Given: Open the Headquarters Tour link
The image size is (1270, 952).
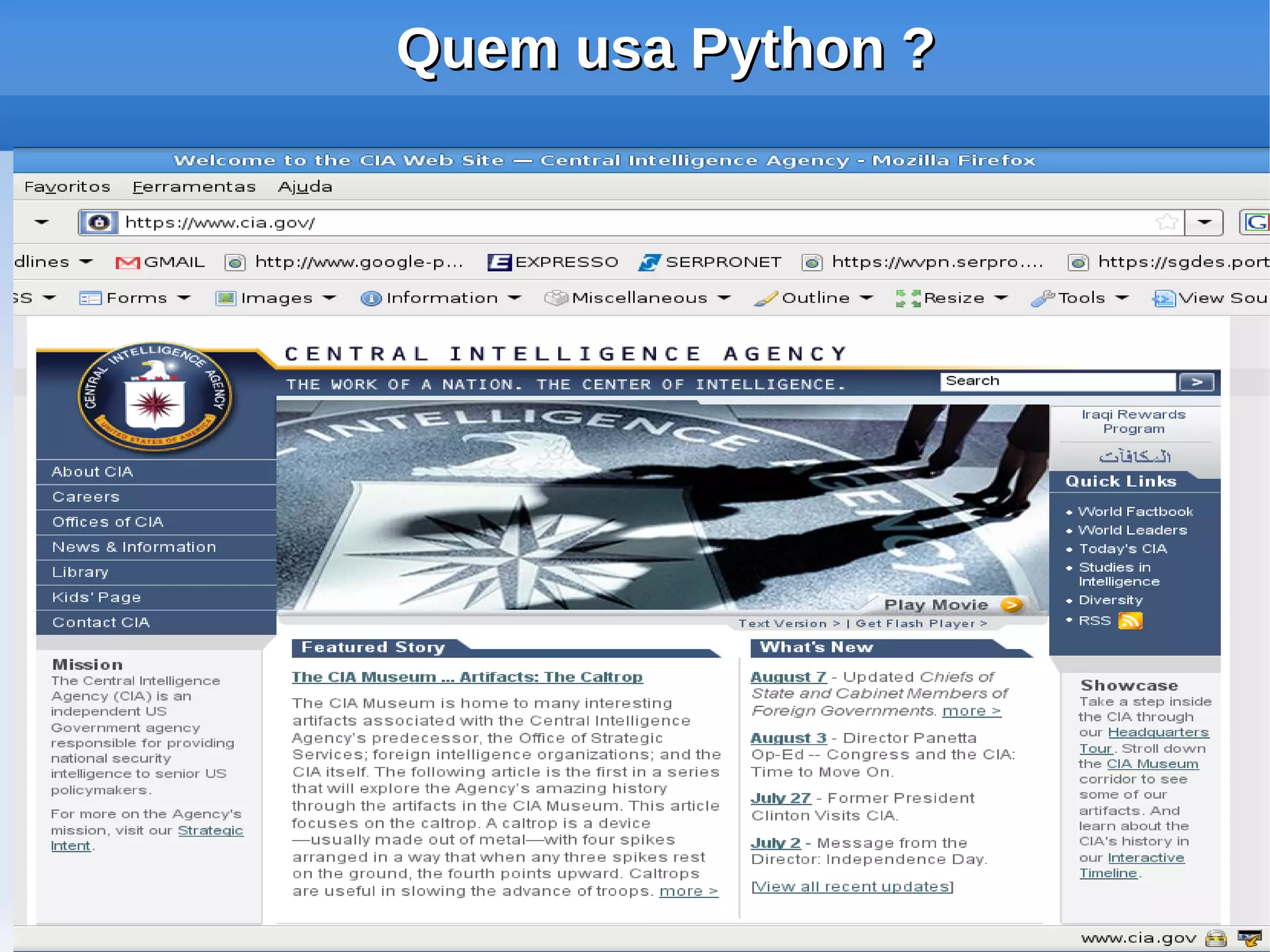Looking at the screenshot, I should click(x=1144, y=741).
